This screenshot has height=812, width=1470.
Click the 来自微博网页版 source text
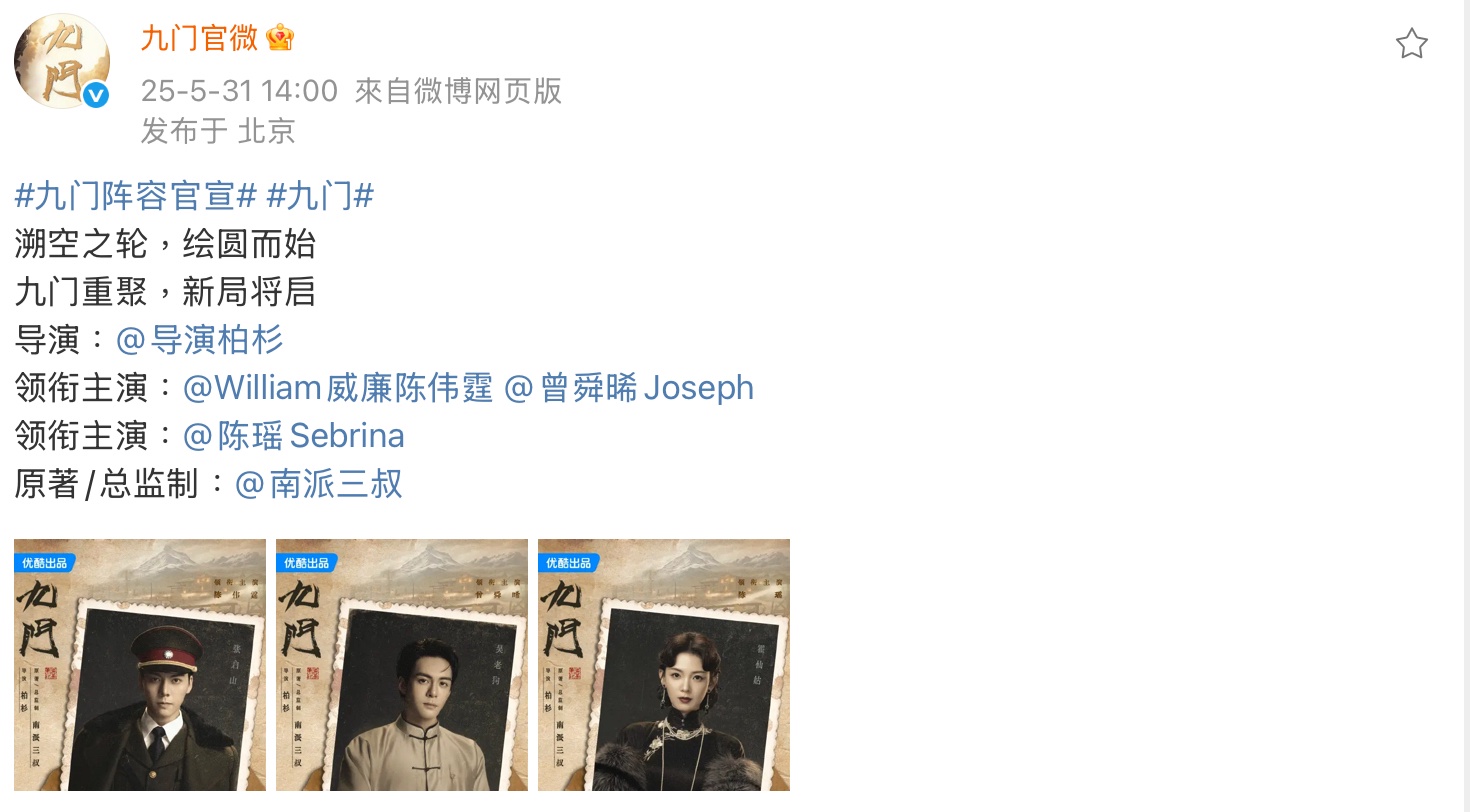(458, 91)
